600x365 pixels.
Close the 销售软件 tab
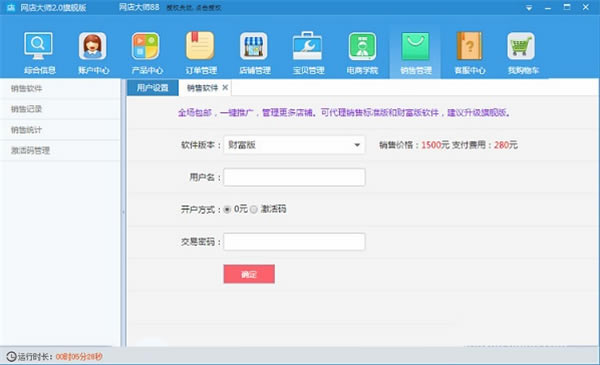(225, 88)
